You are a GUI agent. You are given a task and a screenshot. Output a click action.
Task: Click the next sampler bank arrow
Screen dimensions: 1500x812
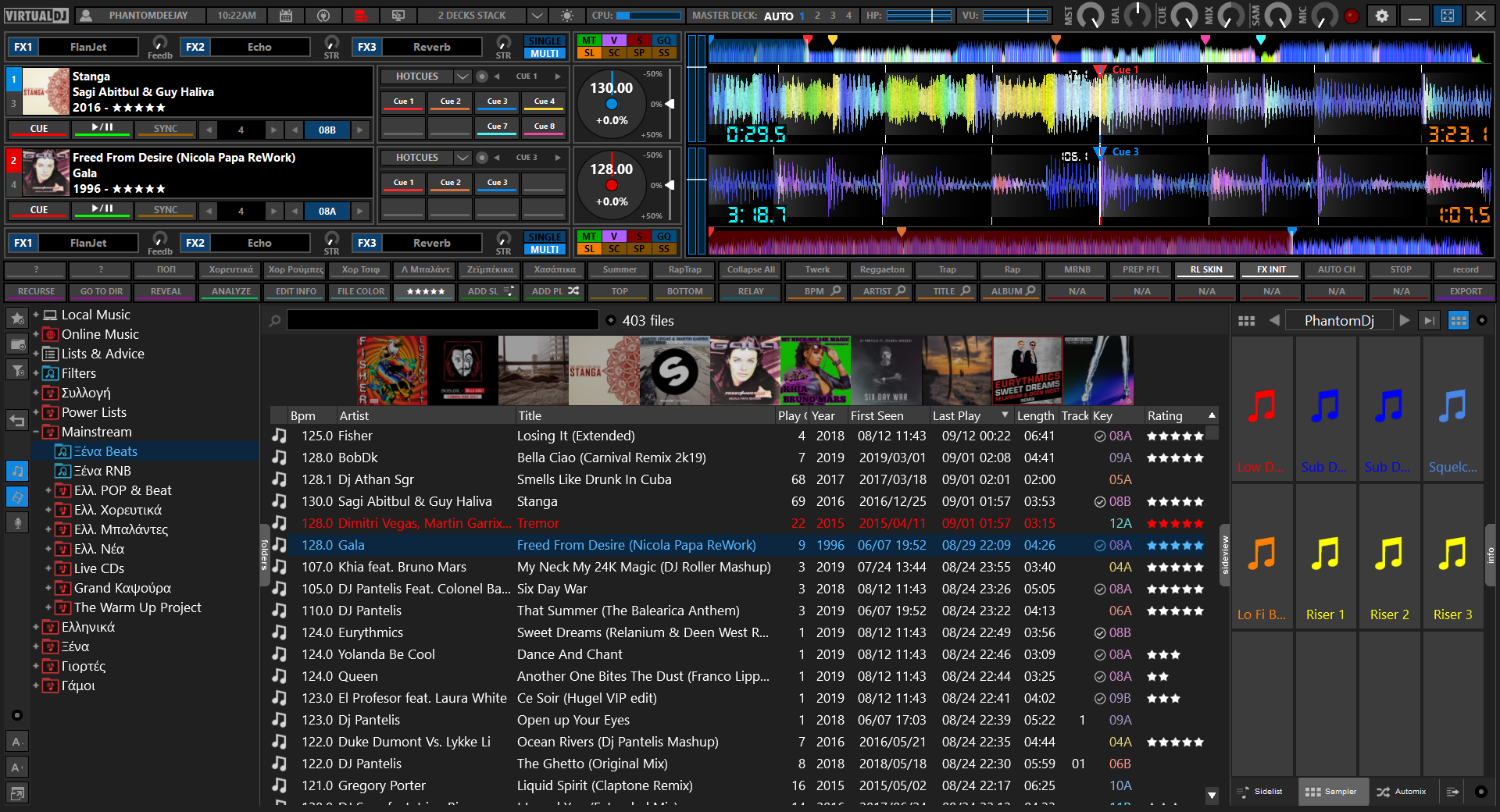[x=1405, y=320]
